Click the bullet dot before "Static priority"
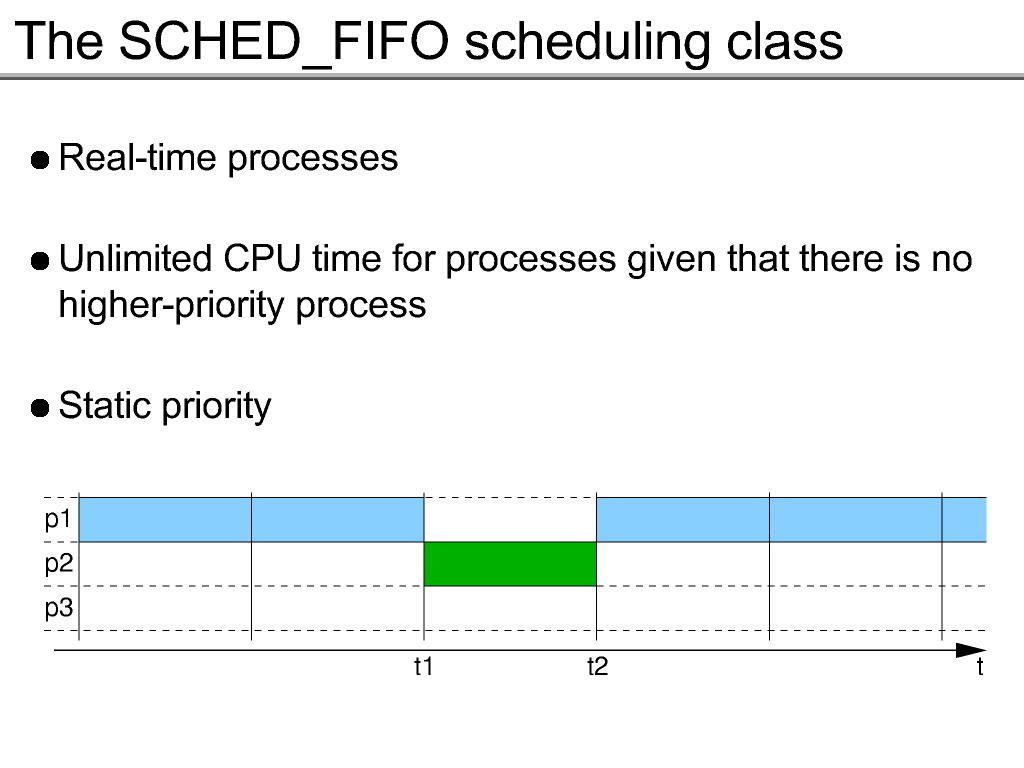Screen dimensions: 1024x768 pyautogui.click(x=41, y=408)
